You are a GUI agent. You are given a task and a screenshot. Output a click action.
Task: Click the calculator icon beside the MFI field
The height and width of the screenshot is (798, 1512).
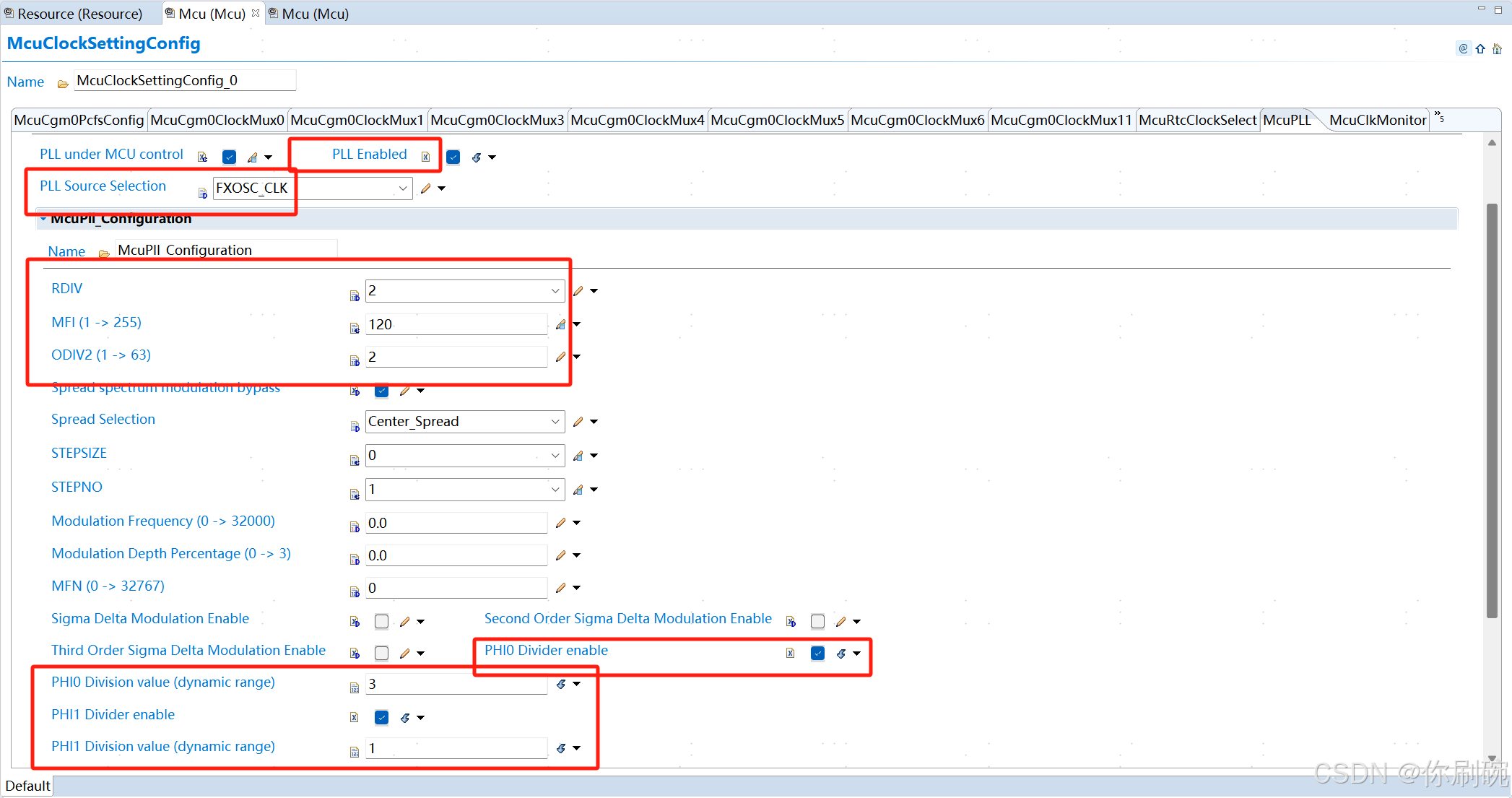click(x=561, y=324)
